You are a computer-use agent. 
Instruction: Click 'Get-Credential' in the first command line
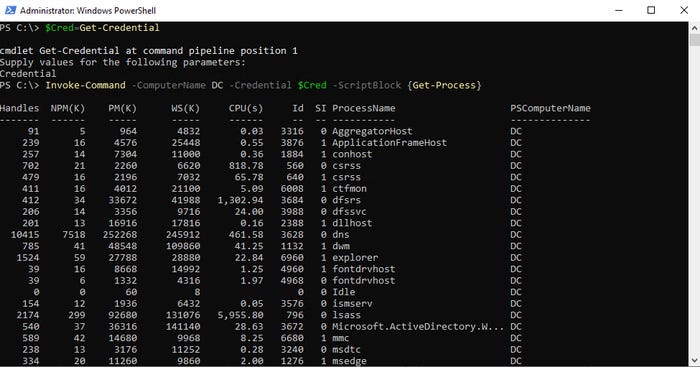[x=119, y=28]
